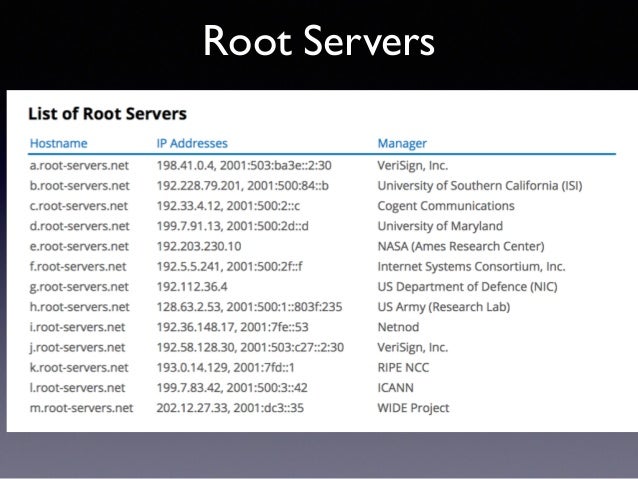This screenshot has width=638, height=479.
Task: Select the 'List of Root Servers' heading
Action: coord(107,114)
